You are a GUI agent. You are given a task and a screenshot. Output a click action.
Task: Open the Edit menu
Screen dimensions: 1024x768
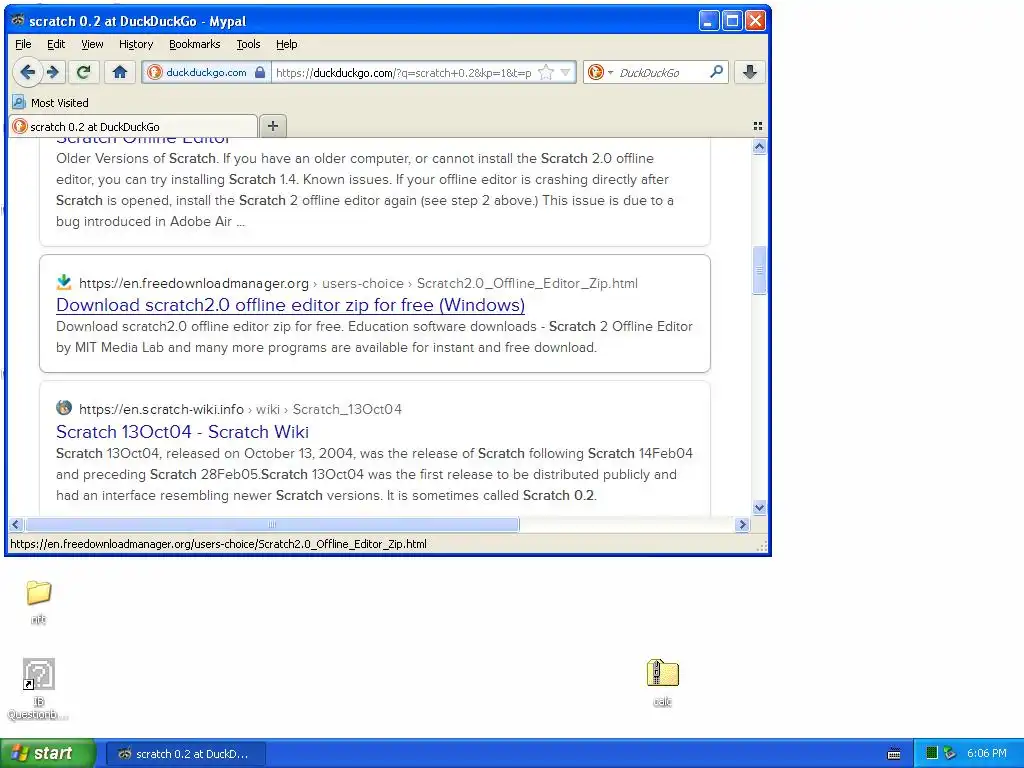[56, 44]
